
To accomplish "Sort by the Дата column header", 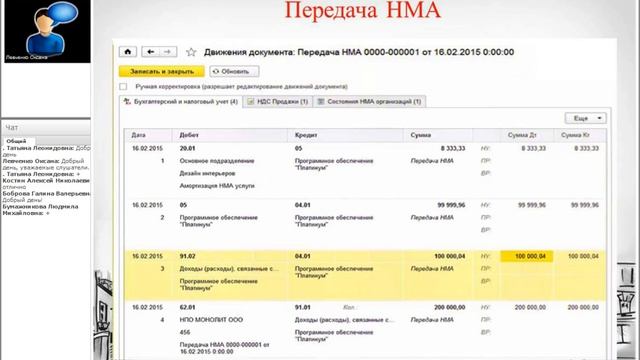I will click(x=148, y=135).
